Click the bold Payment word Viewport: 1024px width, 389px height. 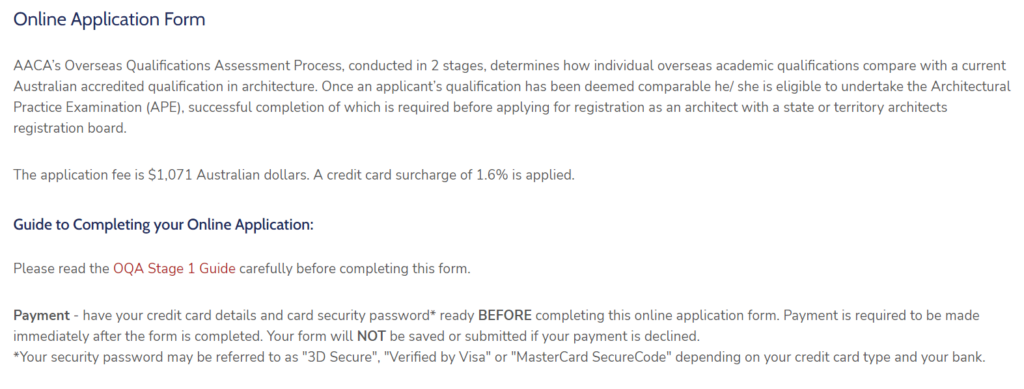click(x=41, y=316)
